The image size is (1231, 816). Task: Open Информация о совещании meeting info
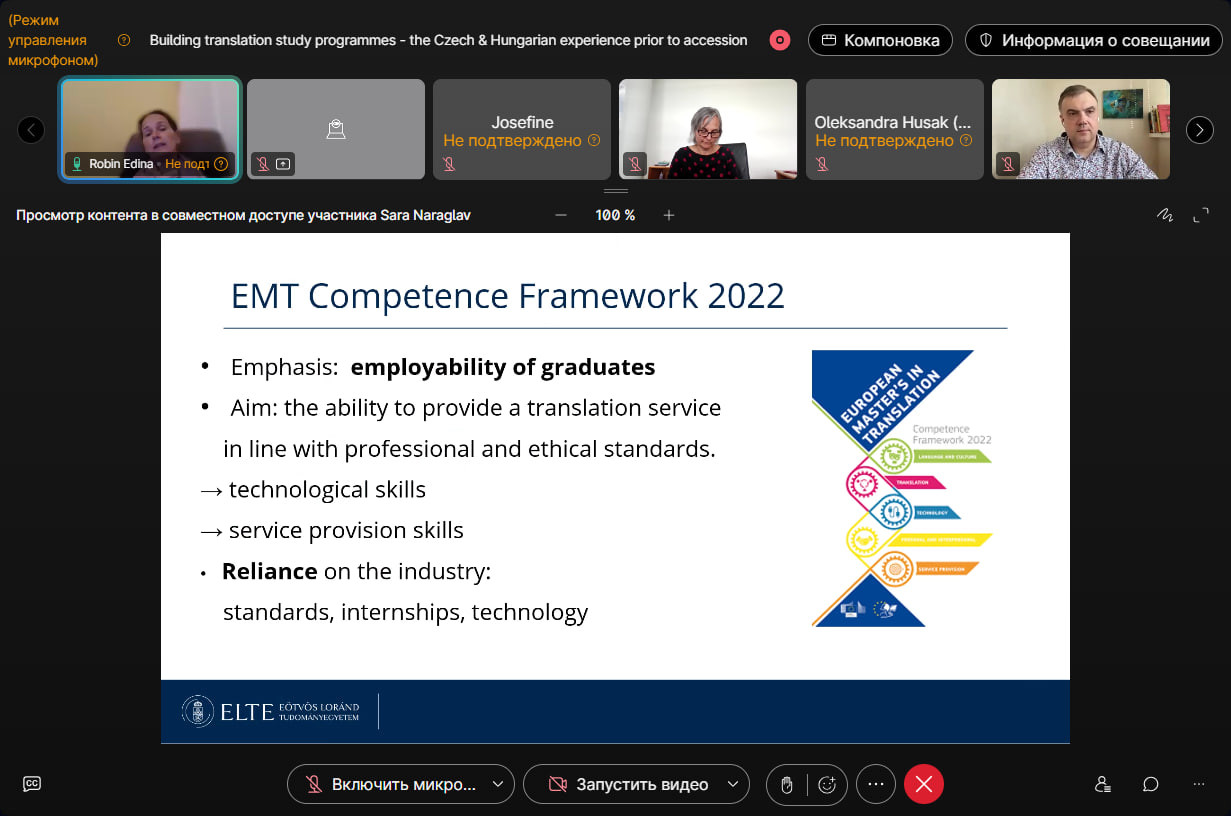click(x=1093, y=40)
